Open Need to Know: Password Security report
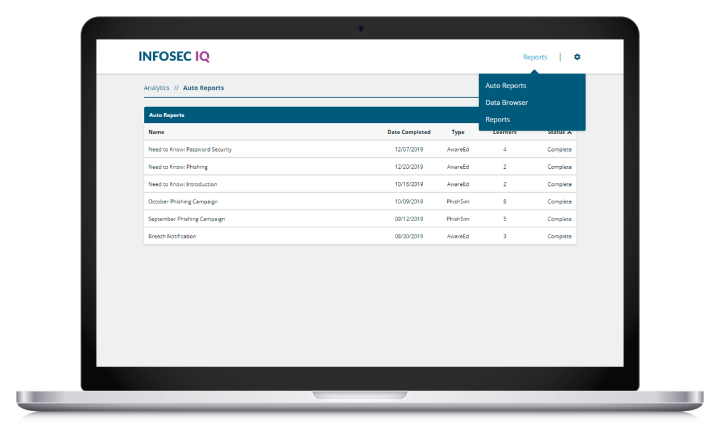Screen dimensions: 720x428 pyautogui.click(x=190, y=149)
